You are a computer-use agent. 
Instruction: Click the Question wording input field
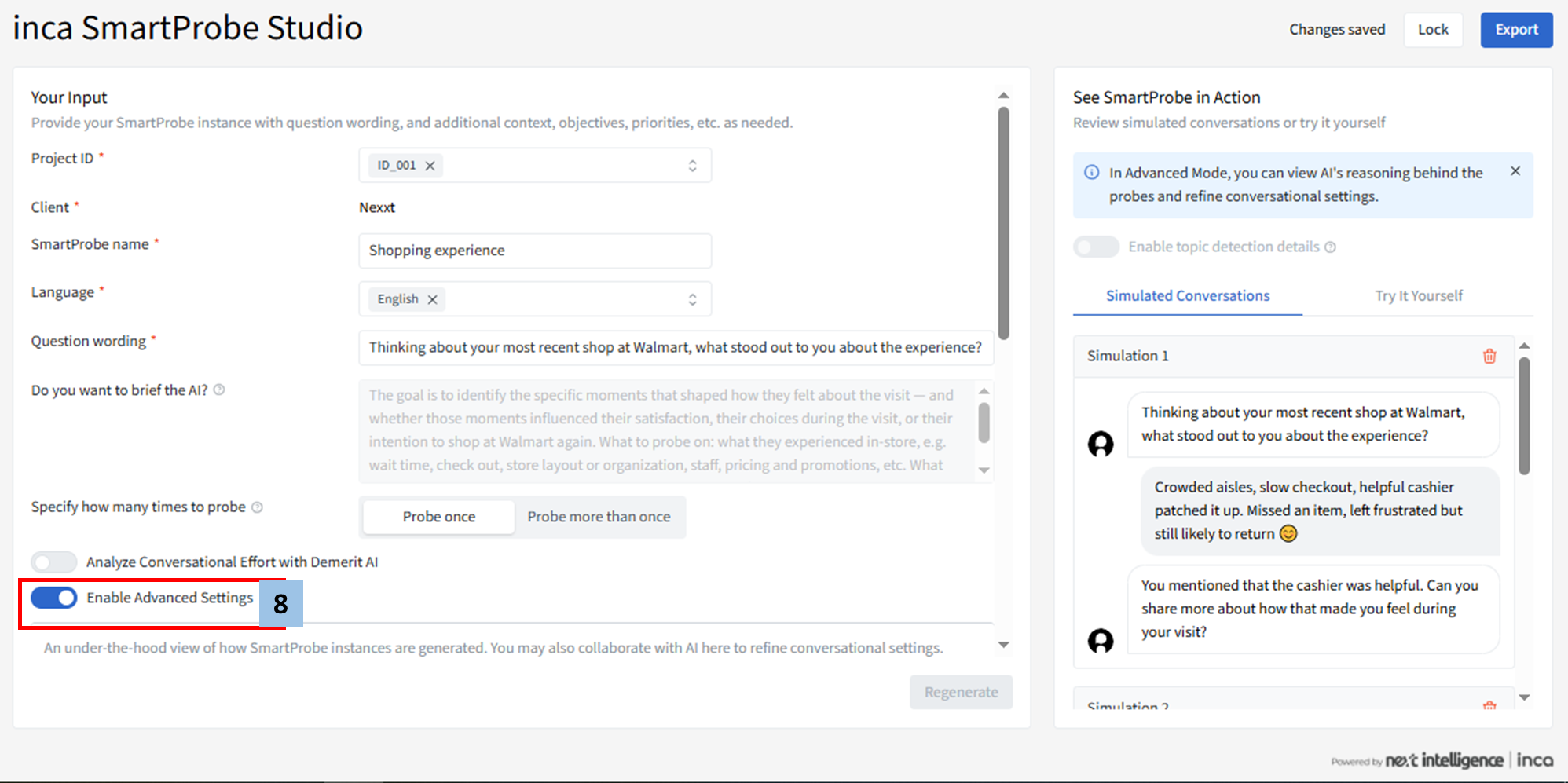pos(676,347)
